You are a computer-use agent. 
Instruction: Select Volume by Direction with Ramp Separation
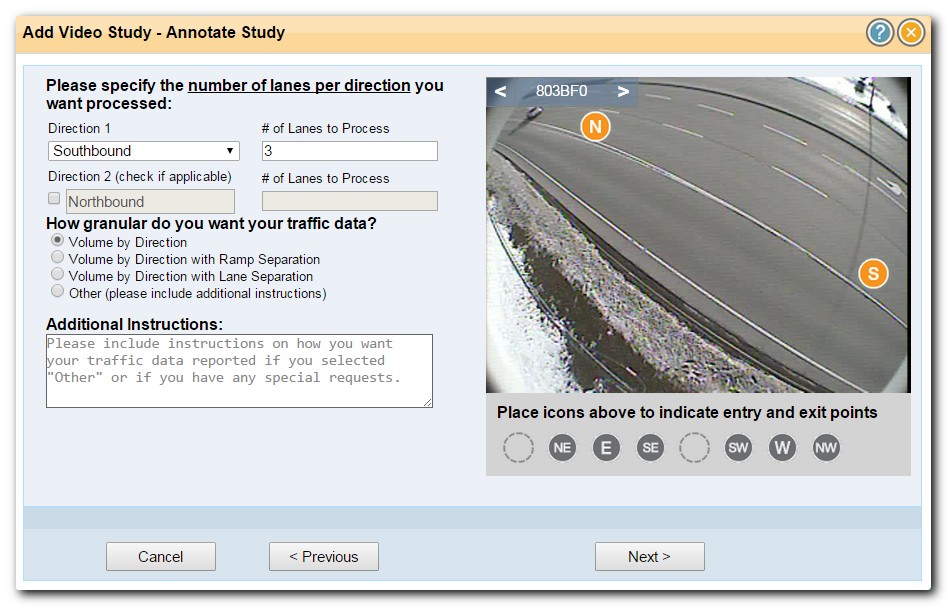pos(58,257)
